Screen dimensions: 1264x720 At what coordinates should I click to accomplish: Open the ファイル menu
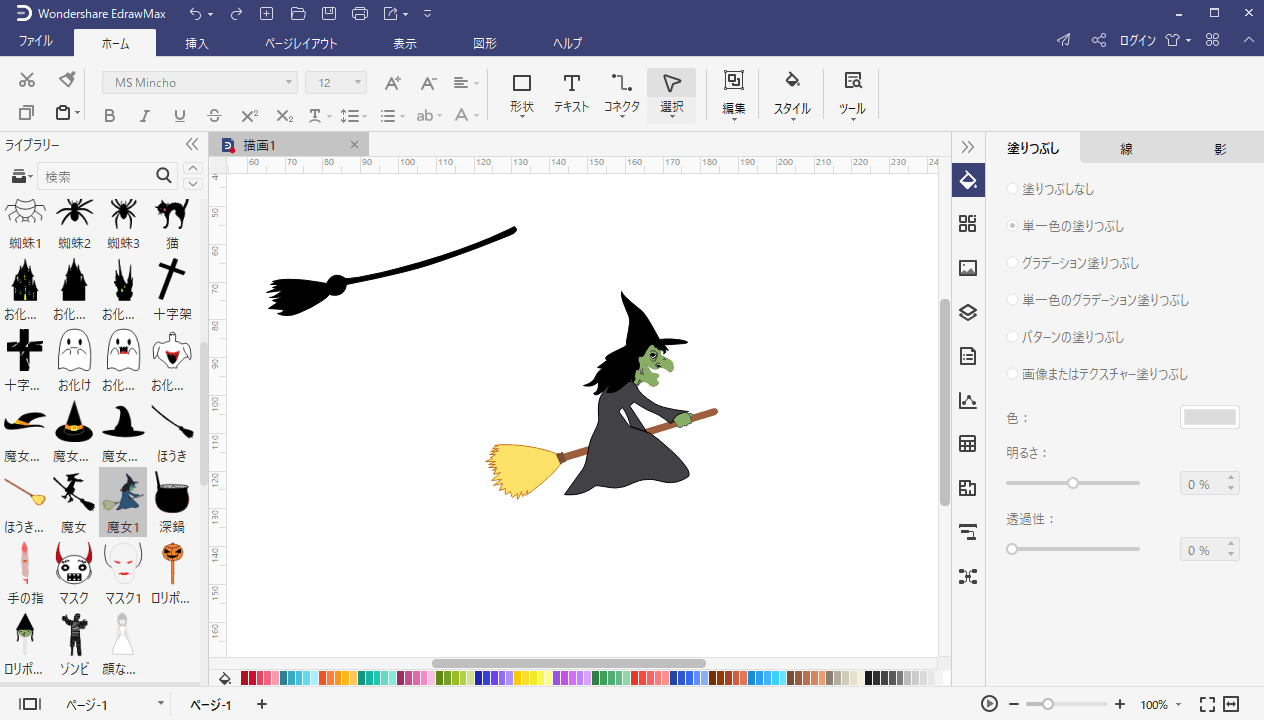pyautogui.click(x=36, y=42)
